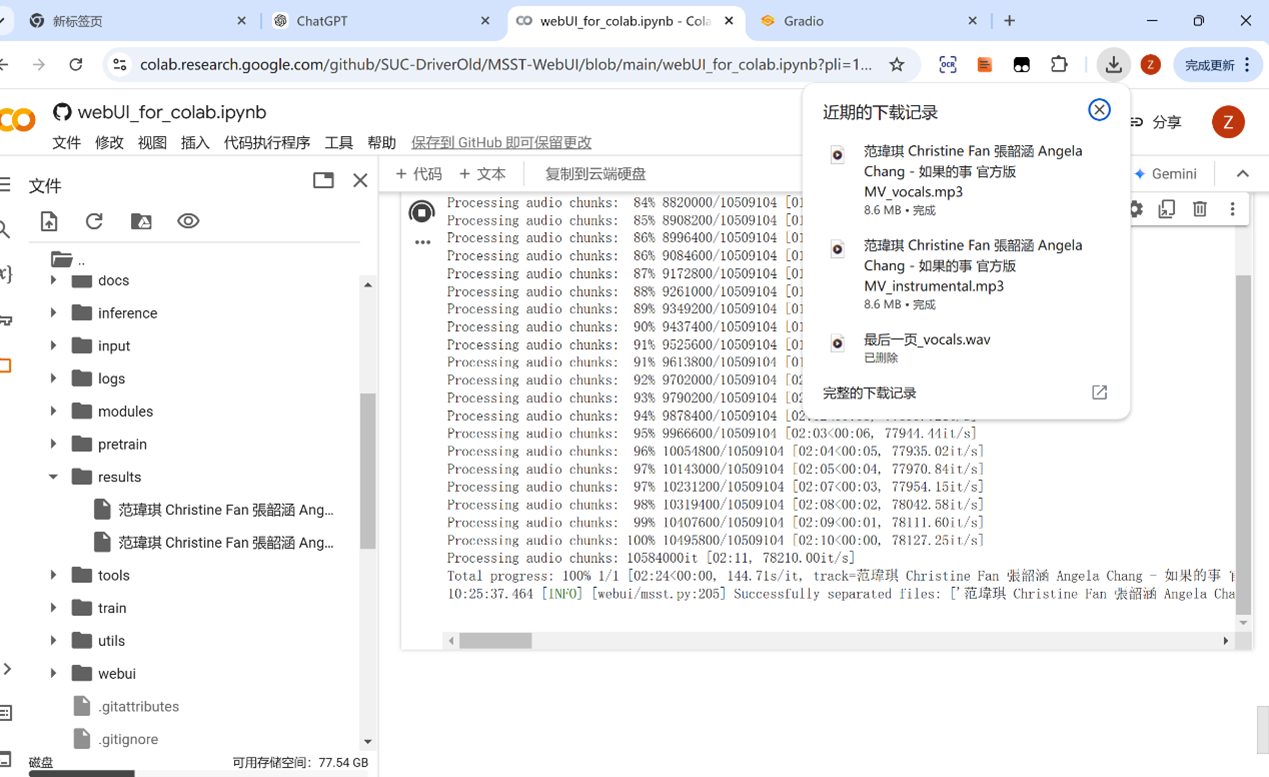
Task: Stop the running cell execution
Action: coord(422,212)
